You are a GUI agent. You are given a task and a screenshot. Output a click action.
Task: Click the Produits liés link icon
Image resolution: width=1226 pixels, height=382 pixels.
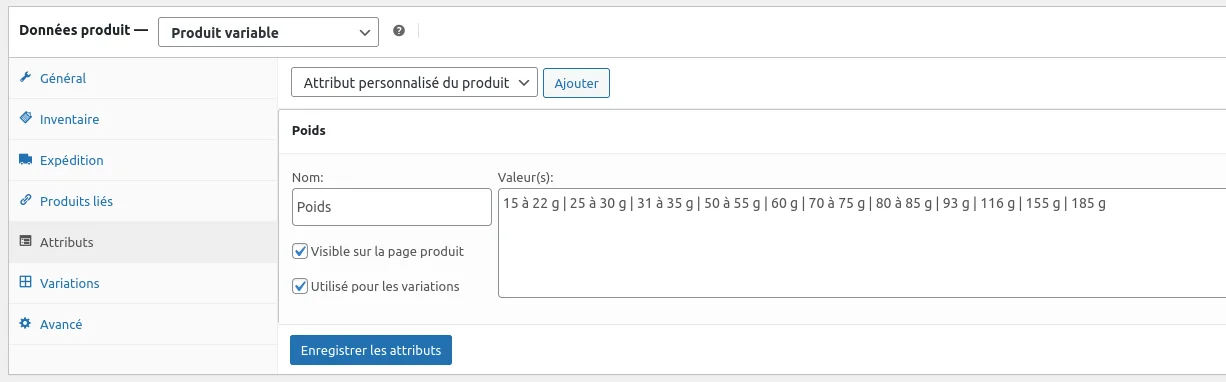[x=26, y=201]
